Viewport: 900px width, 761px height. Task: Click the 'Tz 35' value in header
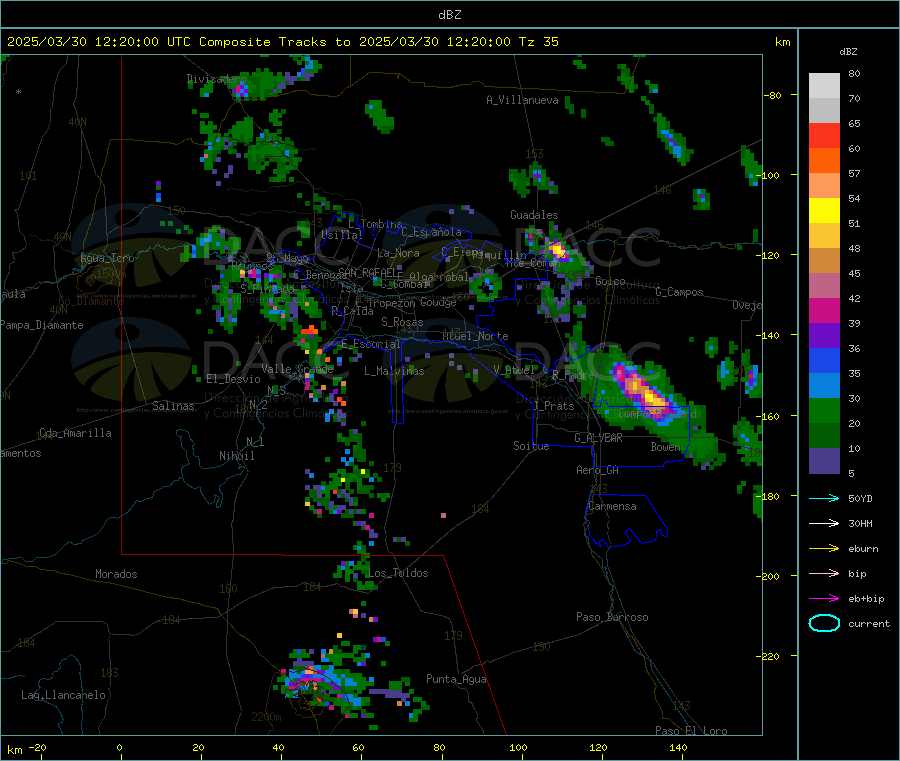coord(538,42)
